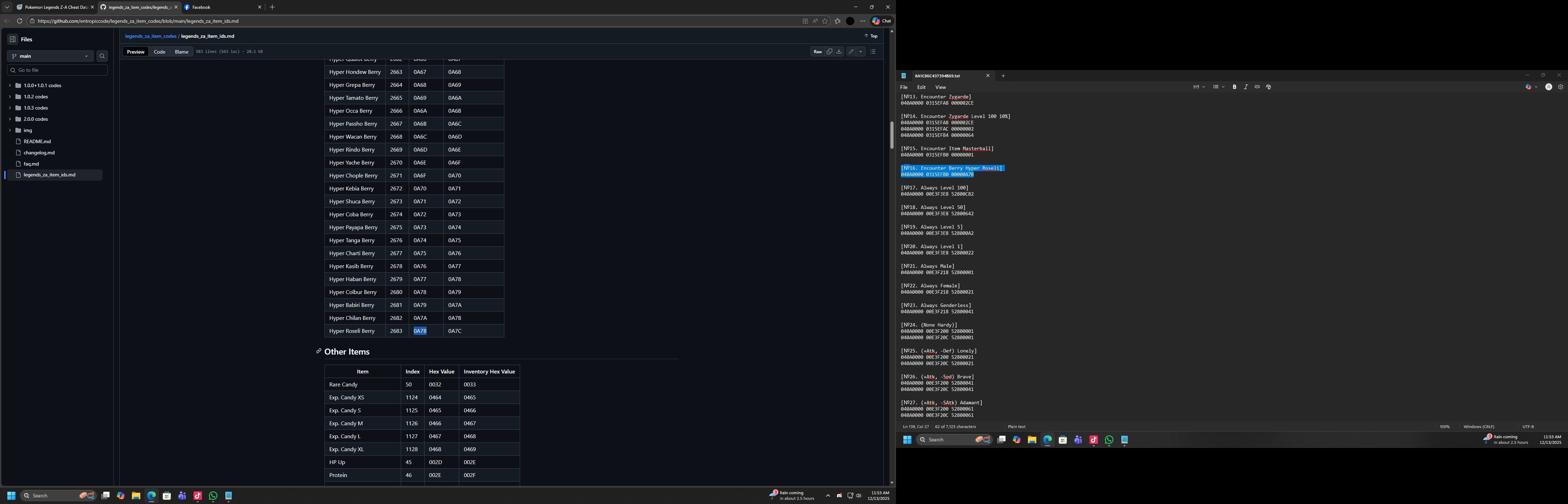
Task: Clear formatting icon in Notepad toolbar
Action: point(1268,87)
